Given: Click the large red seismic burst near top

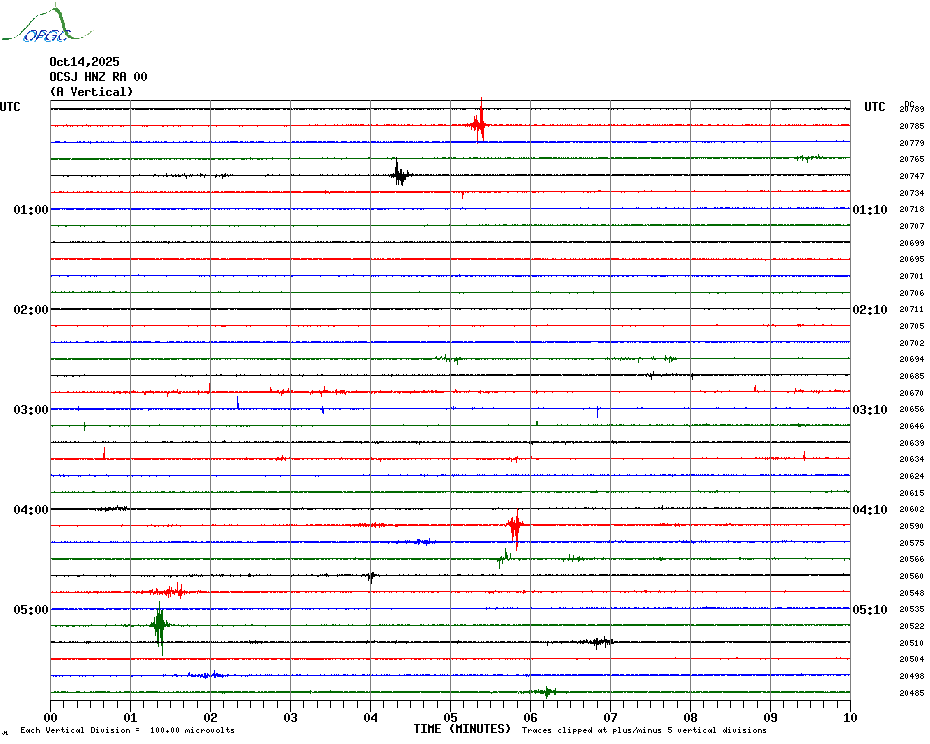Looking at the screenshot, I should (x=479, y=125).
